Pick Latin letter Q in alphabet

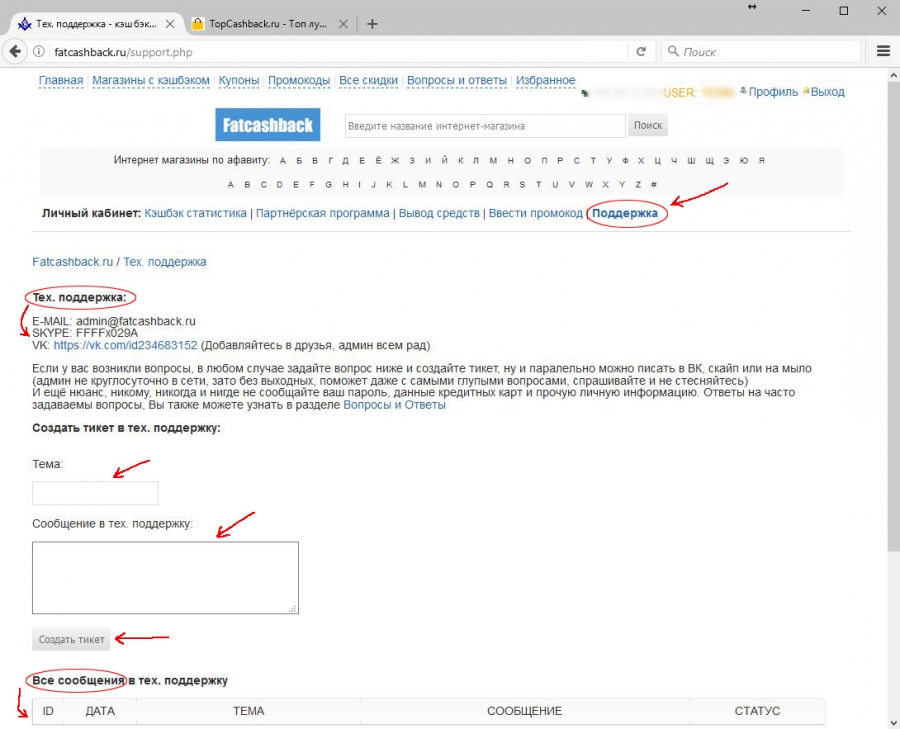(x=490, y=185)
